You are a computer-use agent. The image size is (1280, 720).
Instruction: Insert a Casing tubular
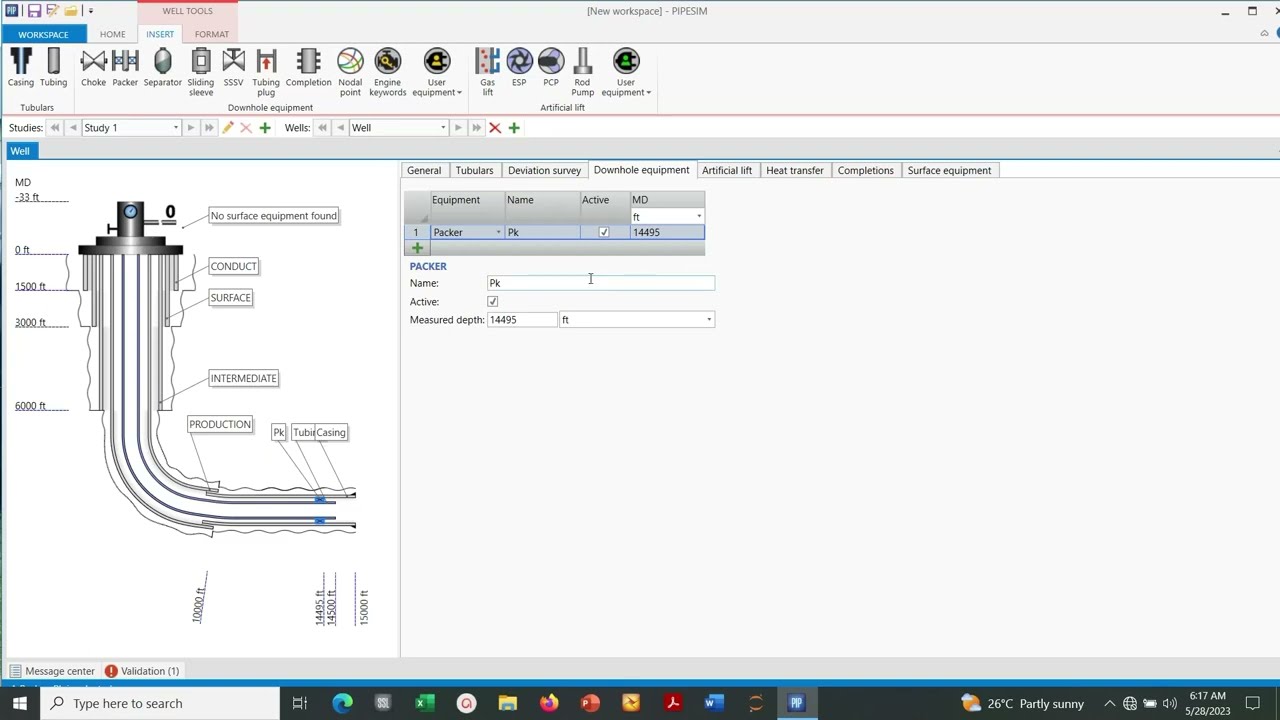click(x=21, y=69)
